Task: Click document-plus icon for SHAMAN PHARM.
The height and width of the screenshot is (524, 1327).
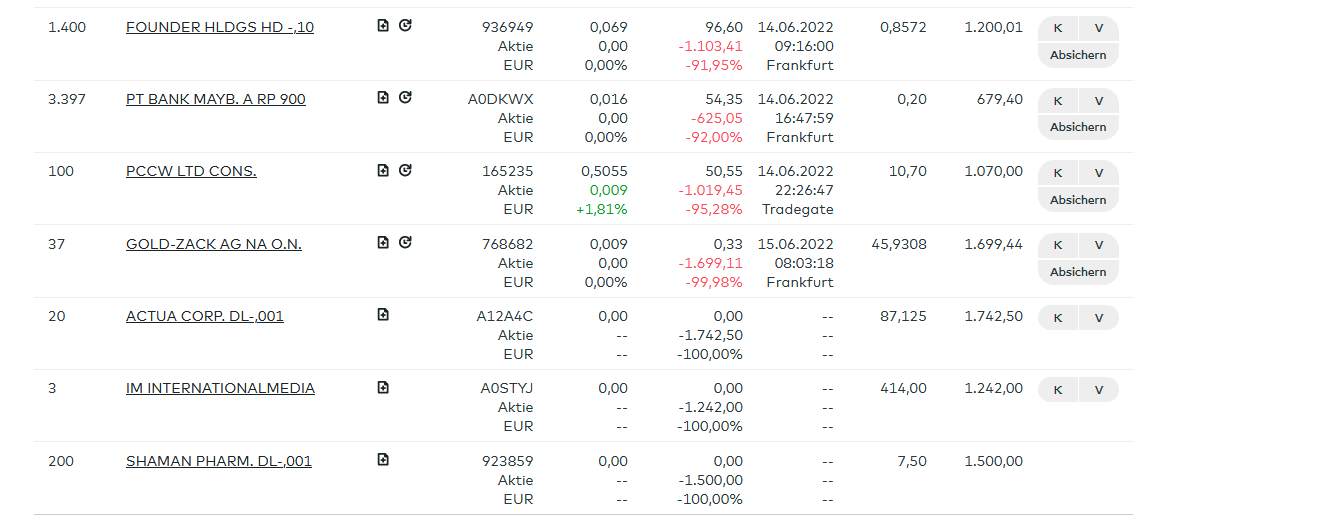Action: tap(383, 460)
